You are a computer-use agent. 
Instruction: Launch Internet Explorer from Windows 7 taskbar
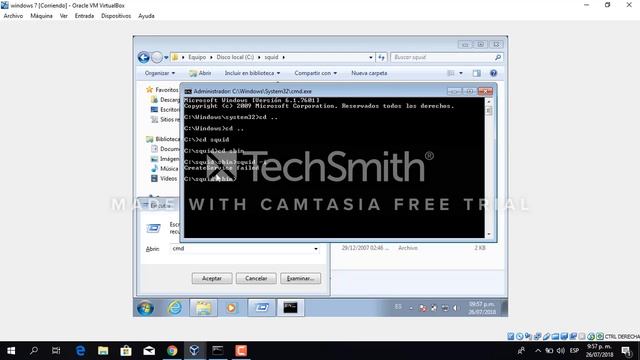[175, 308]
